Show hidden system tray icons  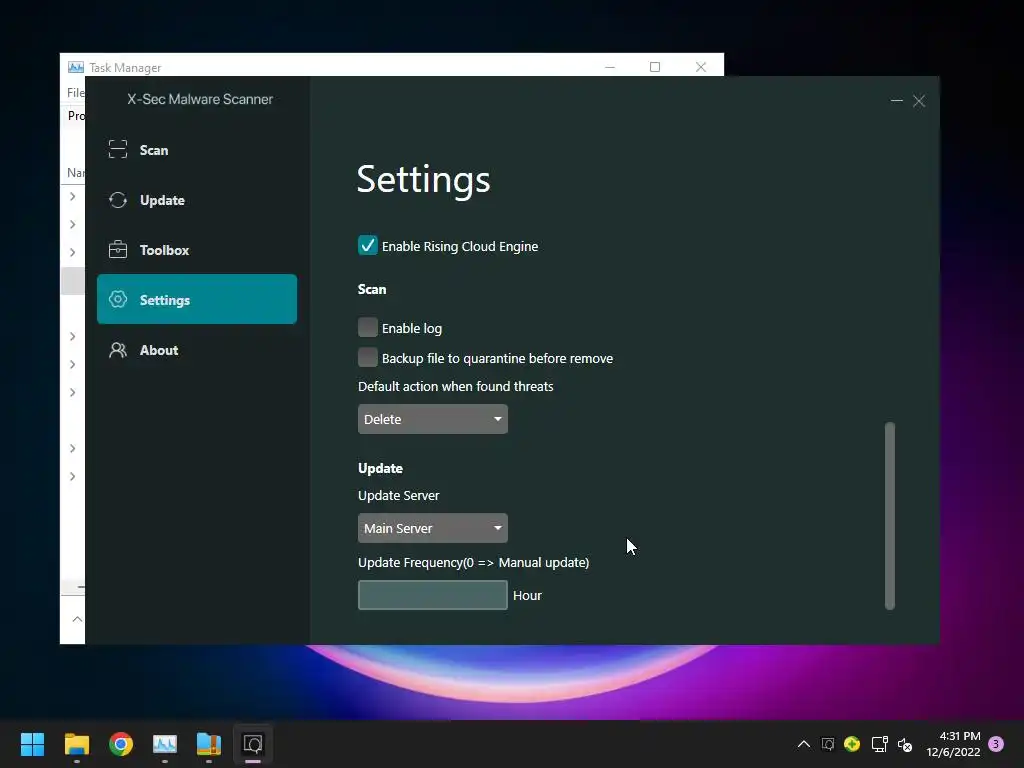(x=804, y=744)
